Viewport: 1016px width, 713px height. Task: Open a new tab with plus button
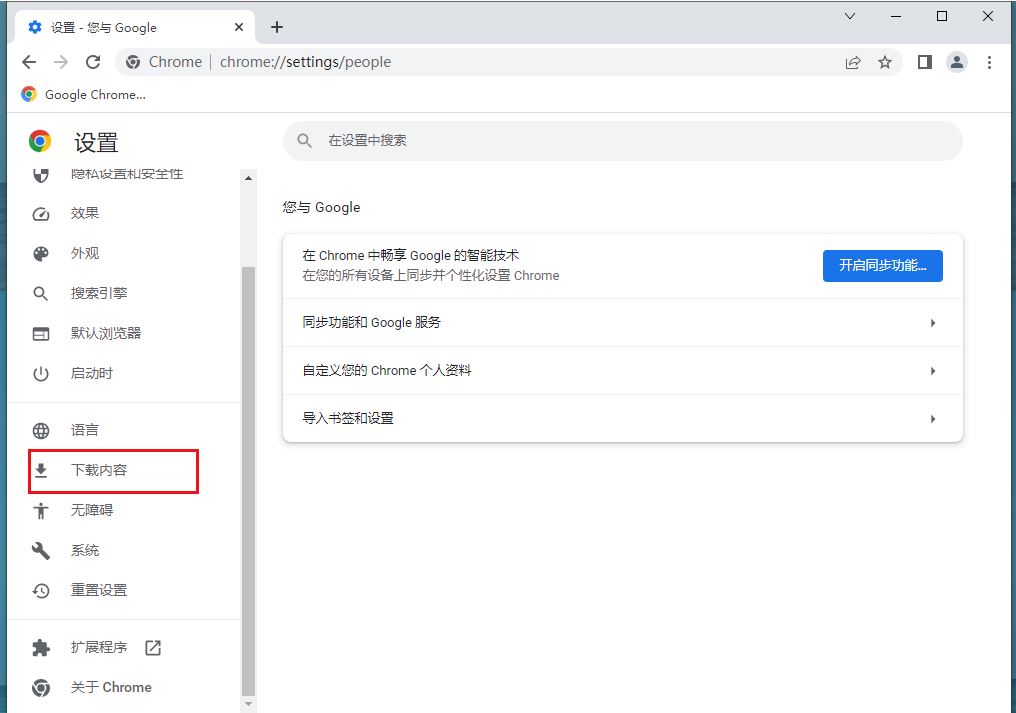tap(277, 27)
